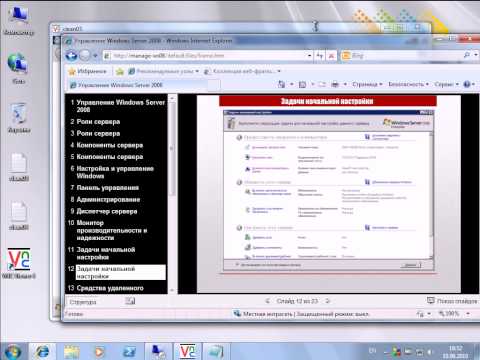Open the Сервис menu
Viewport: 480px width, 360px height.
coord(447,85)
